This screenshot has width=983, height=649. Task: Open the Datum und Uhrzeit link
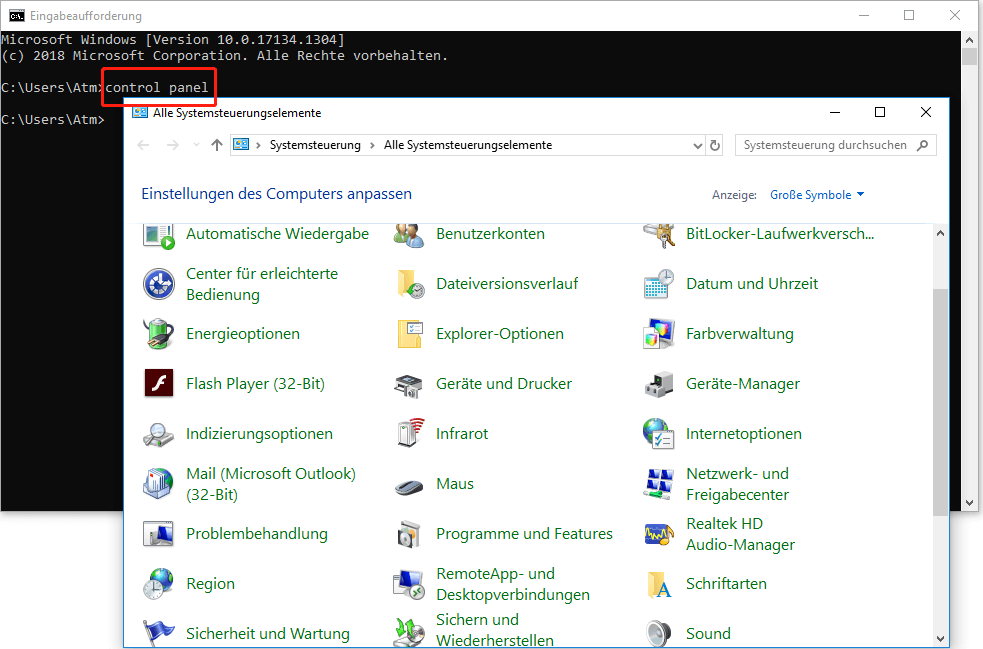click(x=752, y=283)
